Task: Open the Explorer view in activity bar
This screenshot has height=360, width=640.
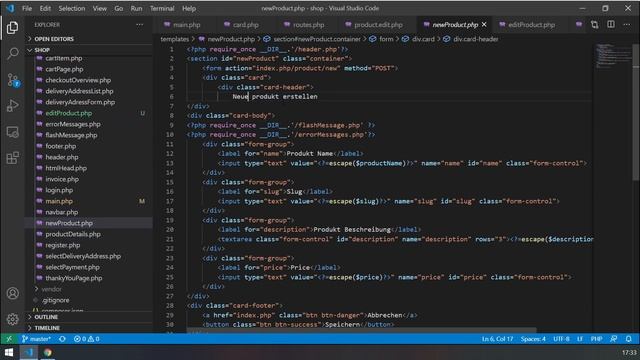Action: (13, 28)
